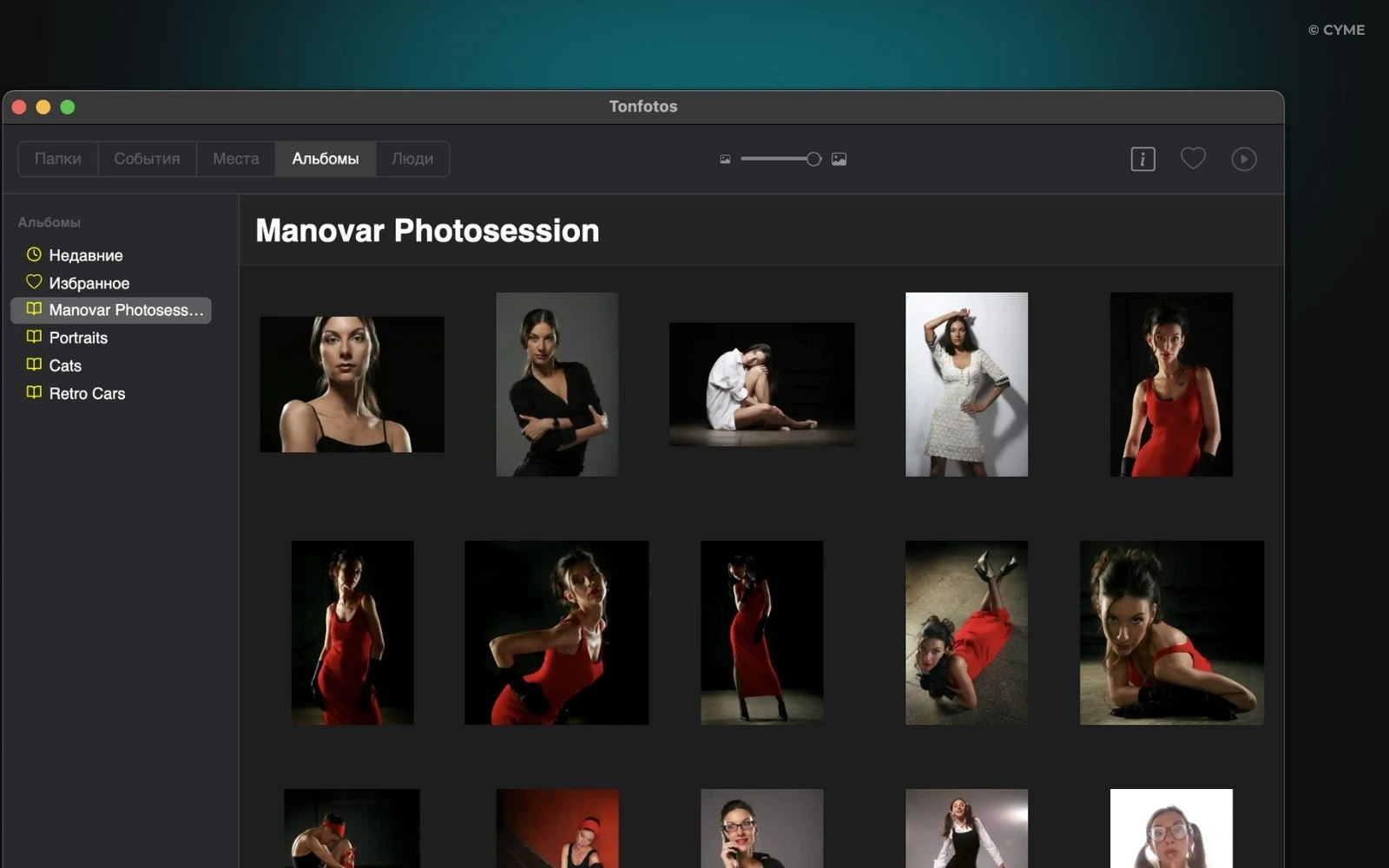Click the Альбомы sidebar header
The width and height of the screenshot is (1389, 868).
49,222
